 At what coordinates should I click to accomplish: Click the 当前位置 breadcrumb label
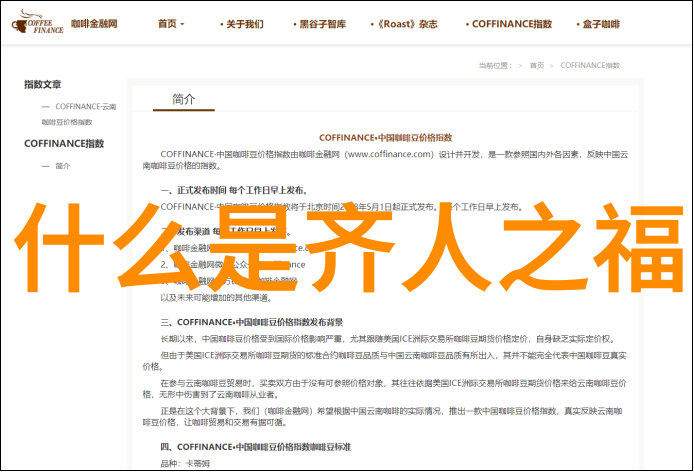[495, 66]
